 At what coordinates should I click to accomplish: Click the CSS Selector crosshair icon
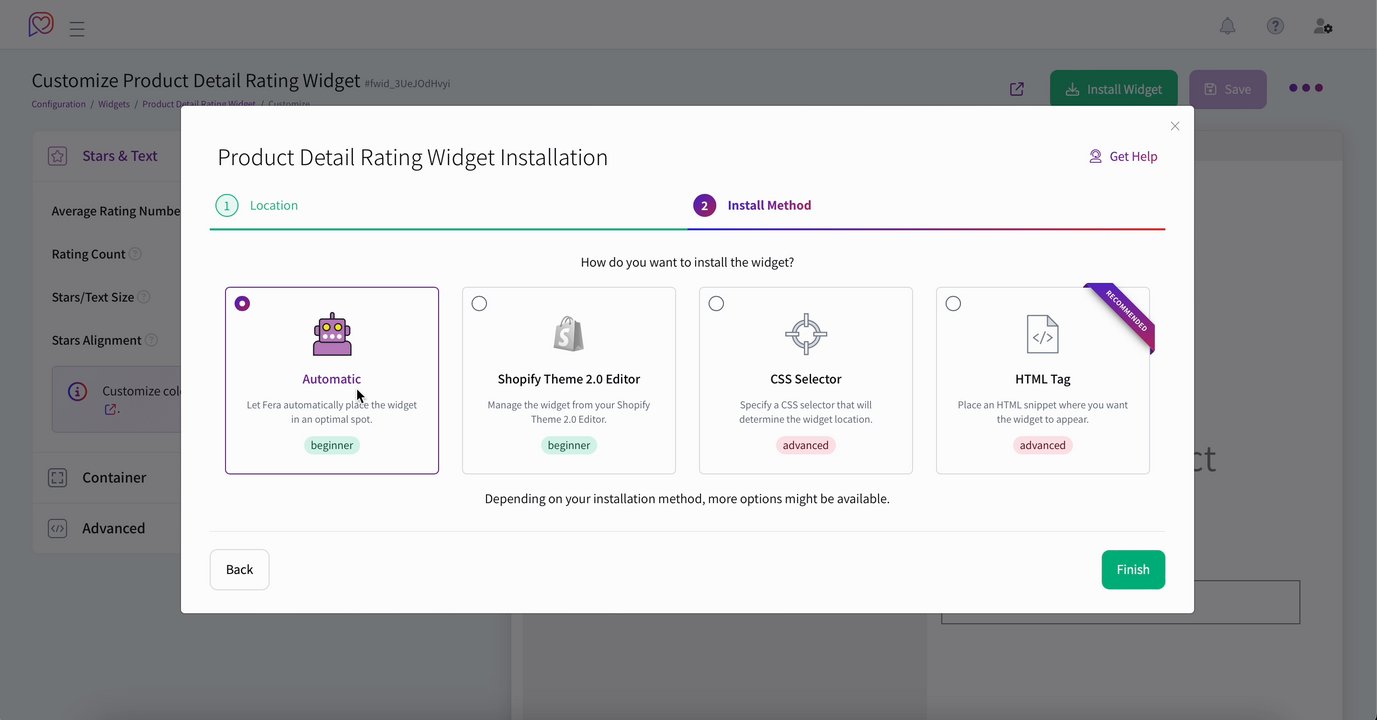[806, 334]
